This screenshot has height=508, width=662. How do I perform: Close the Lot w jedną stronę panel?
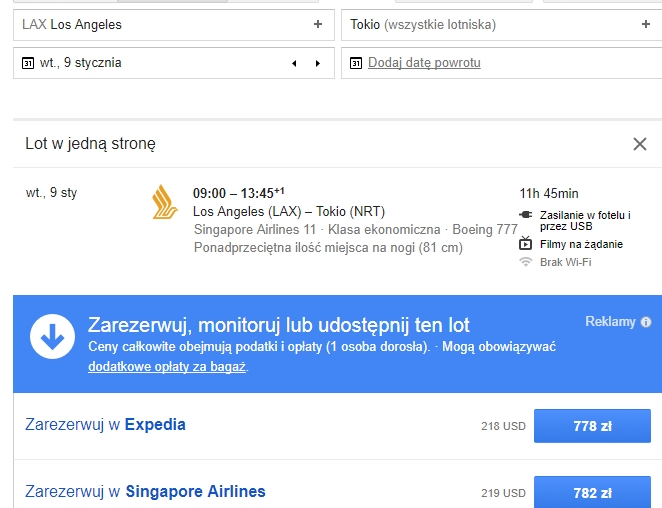[640, 144]
